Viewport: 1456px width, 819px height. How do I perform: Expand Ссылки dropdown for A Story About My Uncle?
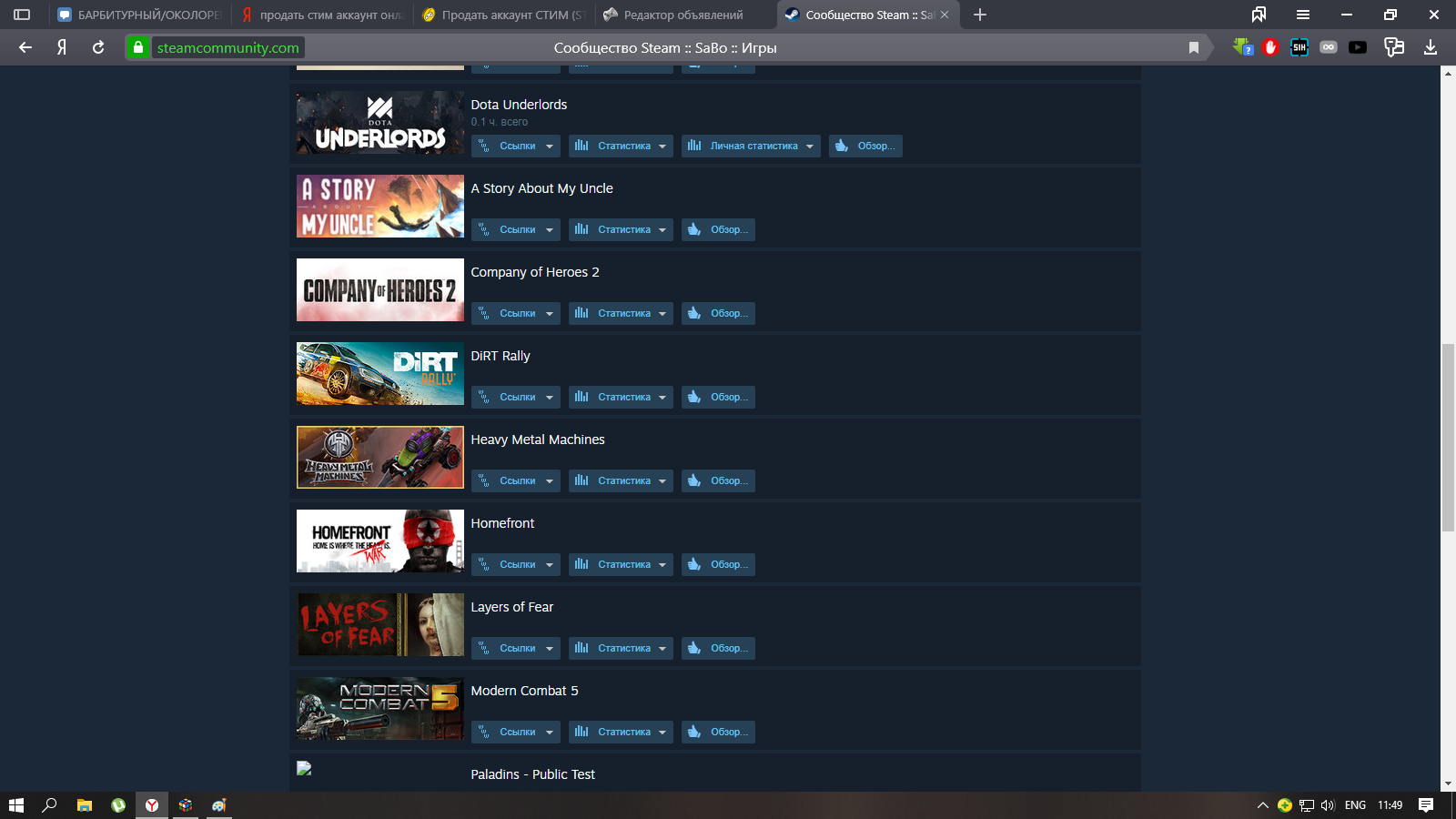tap(516, 229)
